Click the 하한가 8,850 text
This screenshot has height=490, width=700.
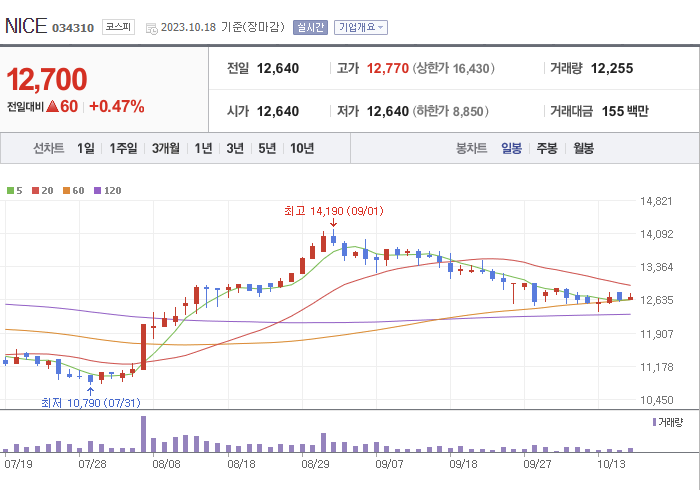(x=450, y=111)
